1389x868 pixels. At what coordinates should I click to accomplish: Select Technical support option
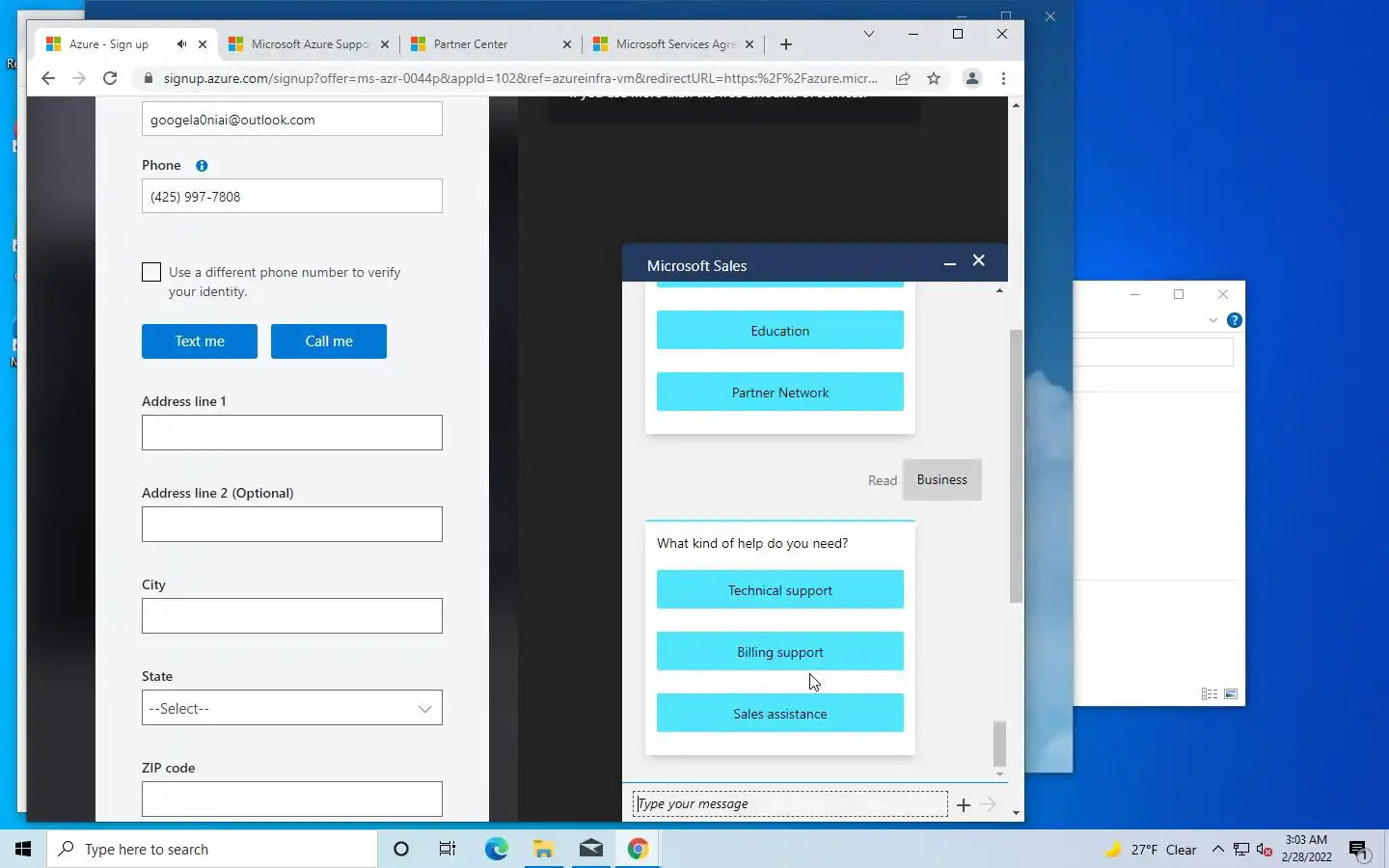click(x=780, y=589)
